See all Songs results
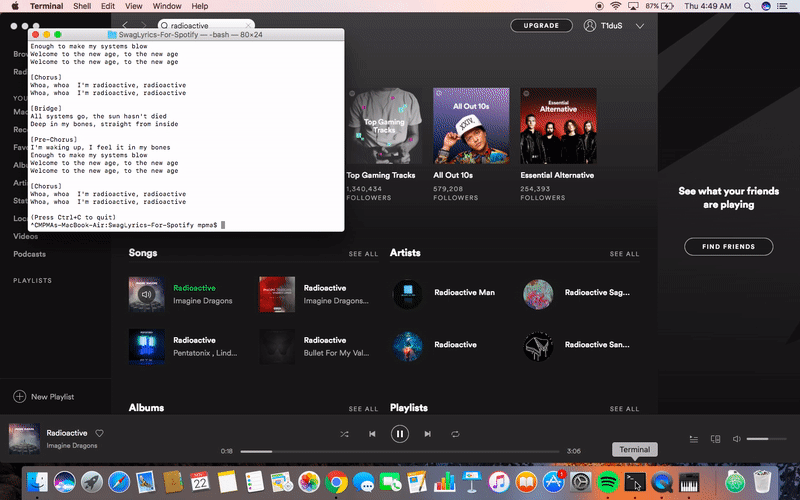Image resolution: width=800 pixels, height=500 pixels. pyautogui.click(x=363, y=254)
